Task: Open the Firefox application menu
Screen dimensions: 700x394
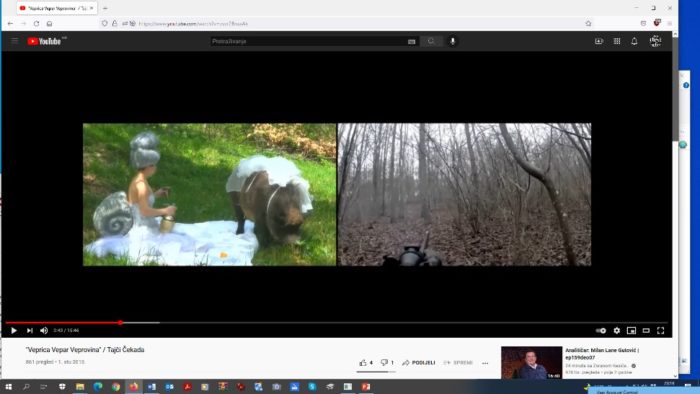Action: coord(669,24)
